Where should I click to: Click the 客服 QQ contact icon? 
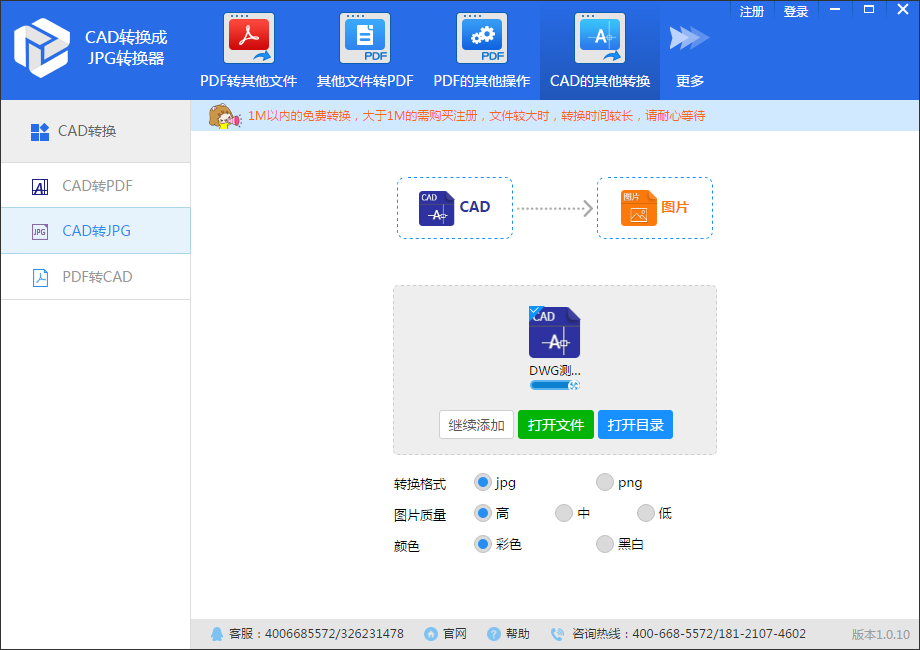click(217, 634)
